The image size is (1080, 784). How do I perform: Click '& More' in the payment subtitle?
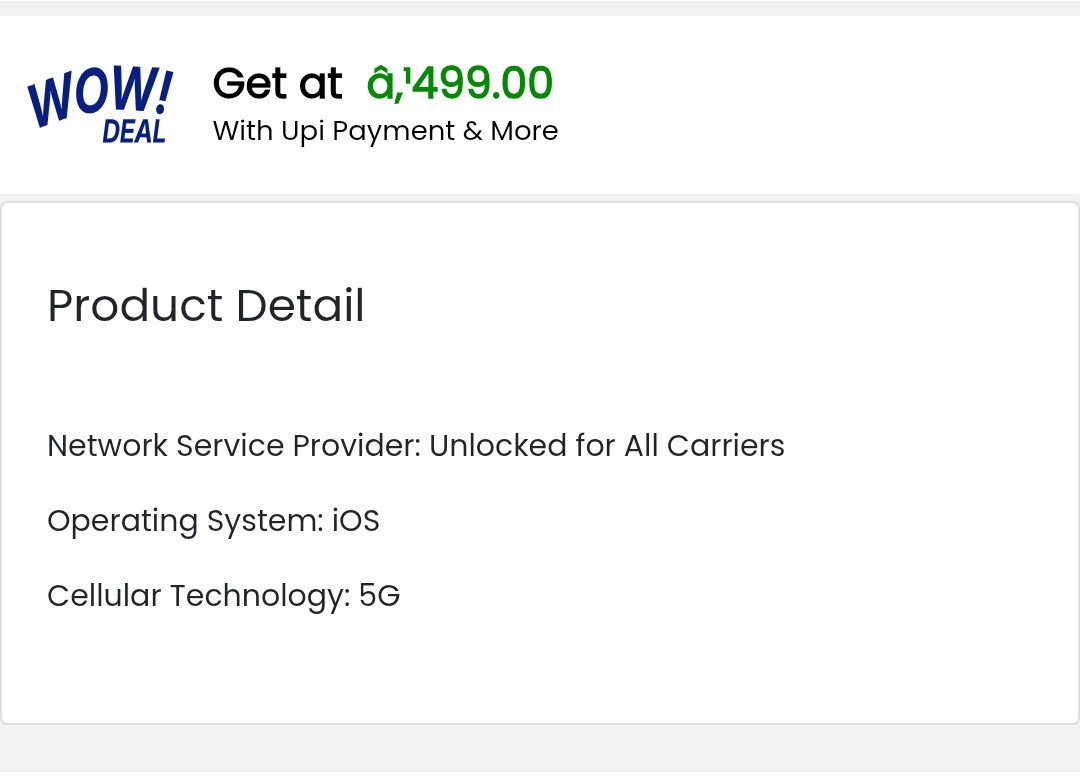click(511, 131)
